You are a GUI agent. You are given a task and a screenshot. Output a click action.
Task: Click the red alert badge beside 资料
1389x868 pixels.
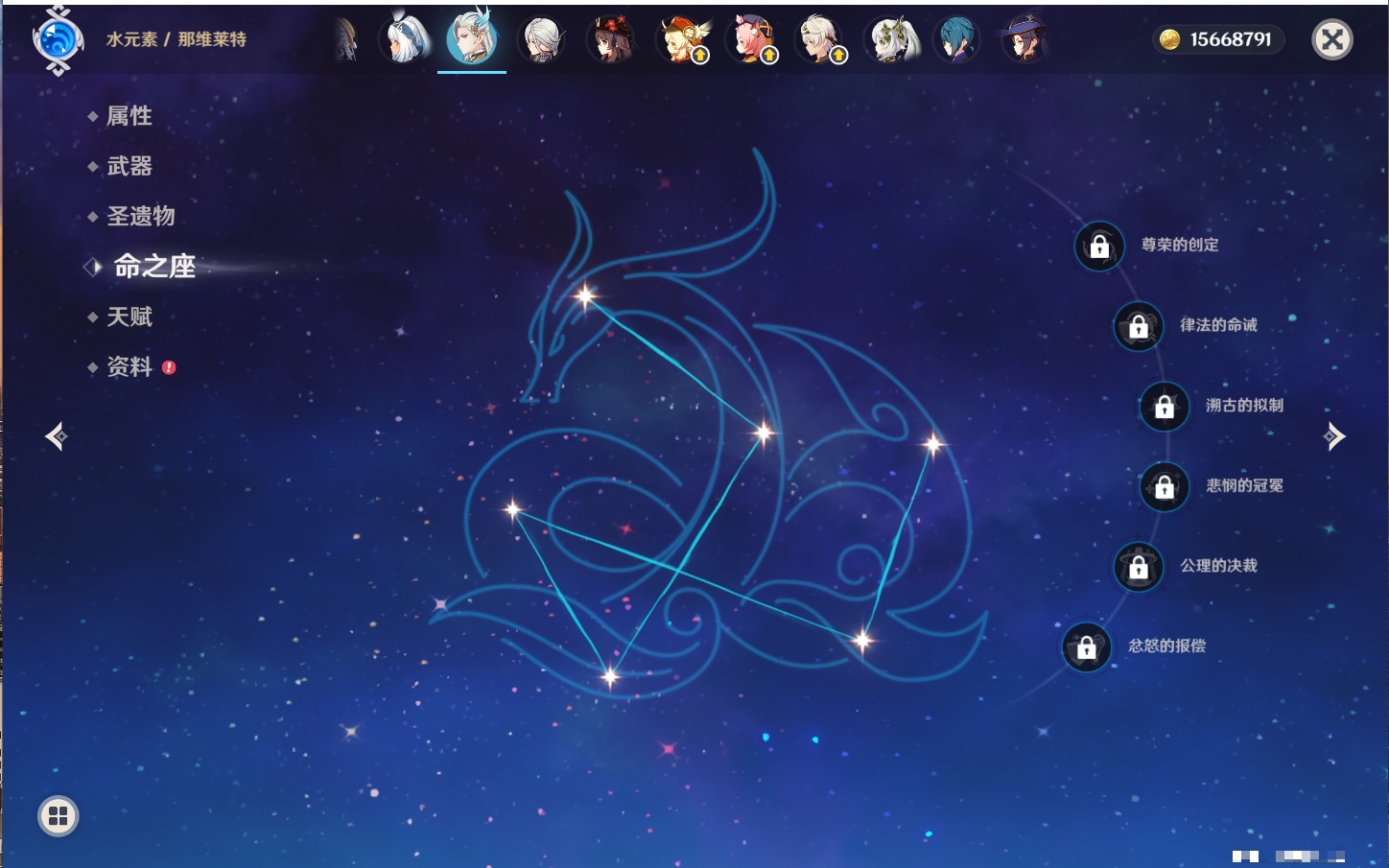[169, 367]
